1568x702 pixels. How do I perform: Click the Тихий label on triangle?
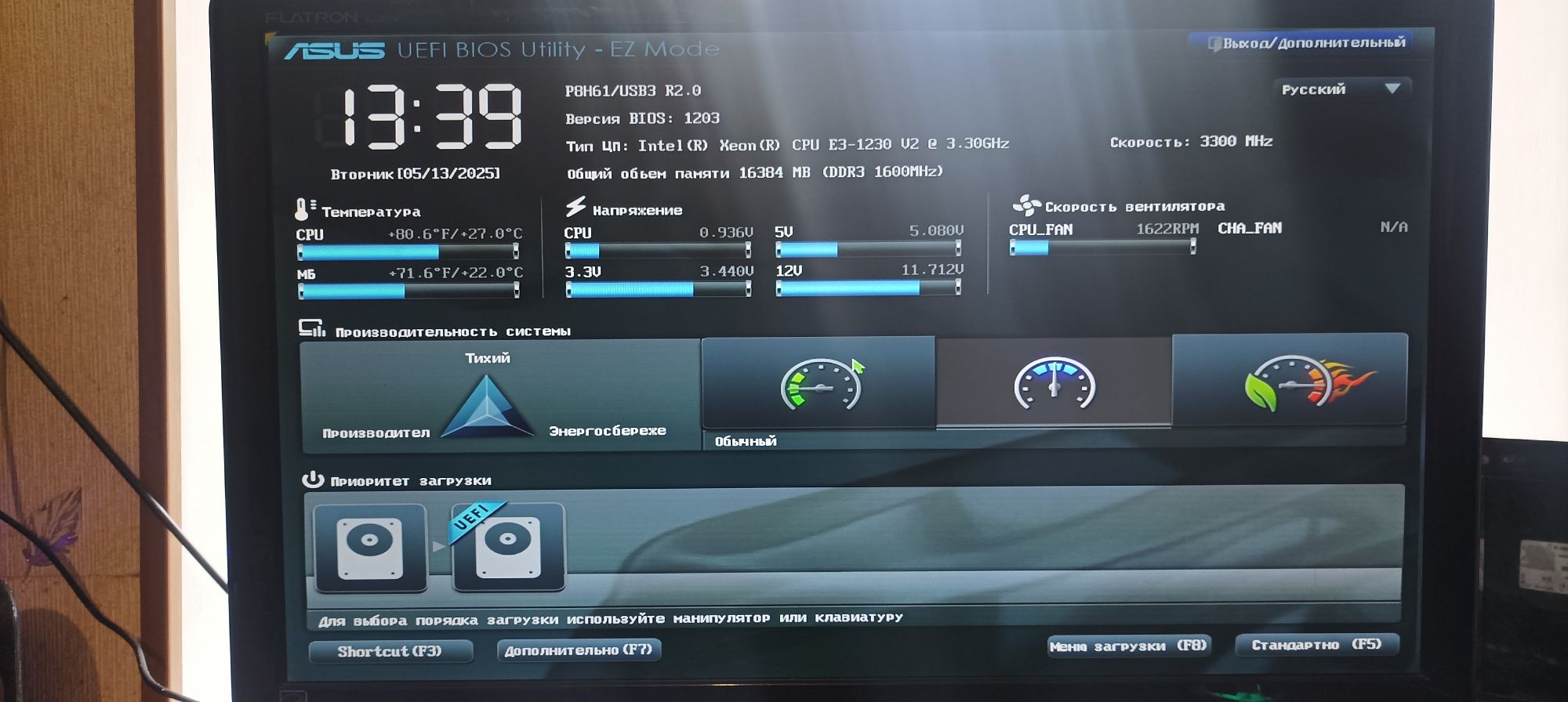click(x=488, y=358)
